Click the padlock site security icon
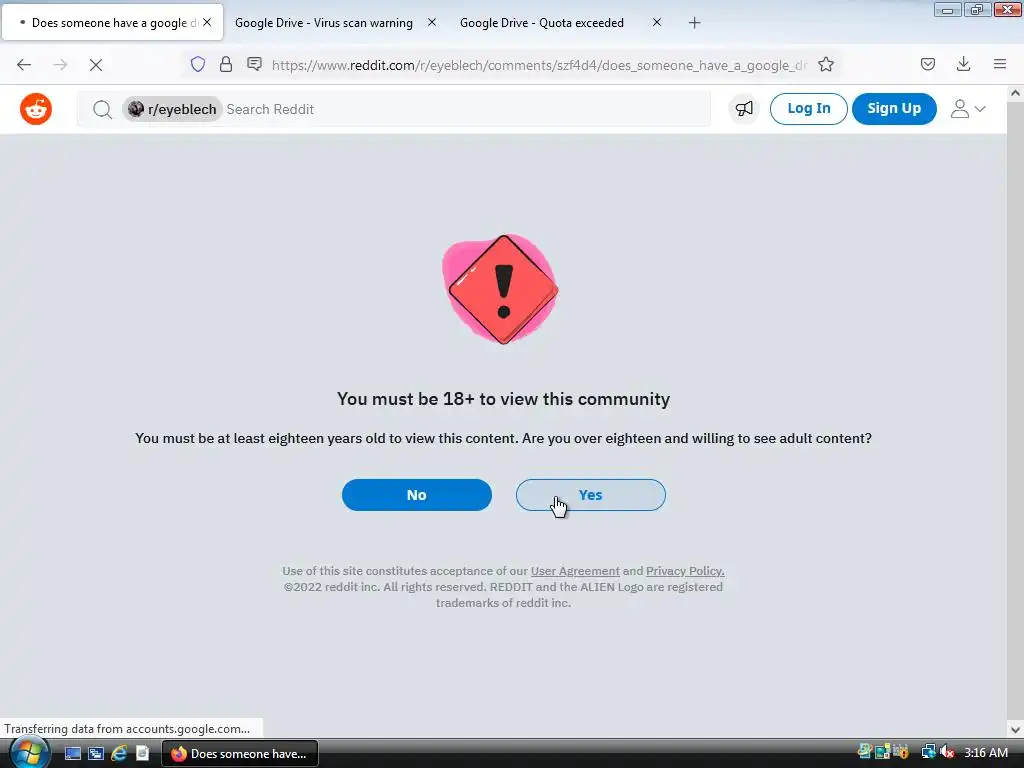The height and width of the screenshot is (768, 1024). point(226,64)
